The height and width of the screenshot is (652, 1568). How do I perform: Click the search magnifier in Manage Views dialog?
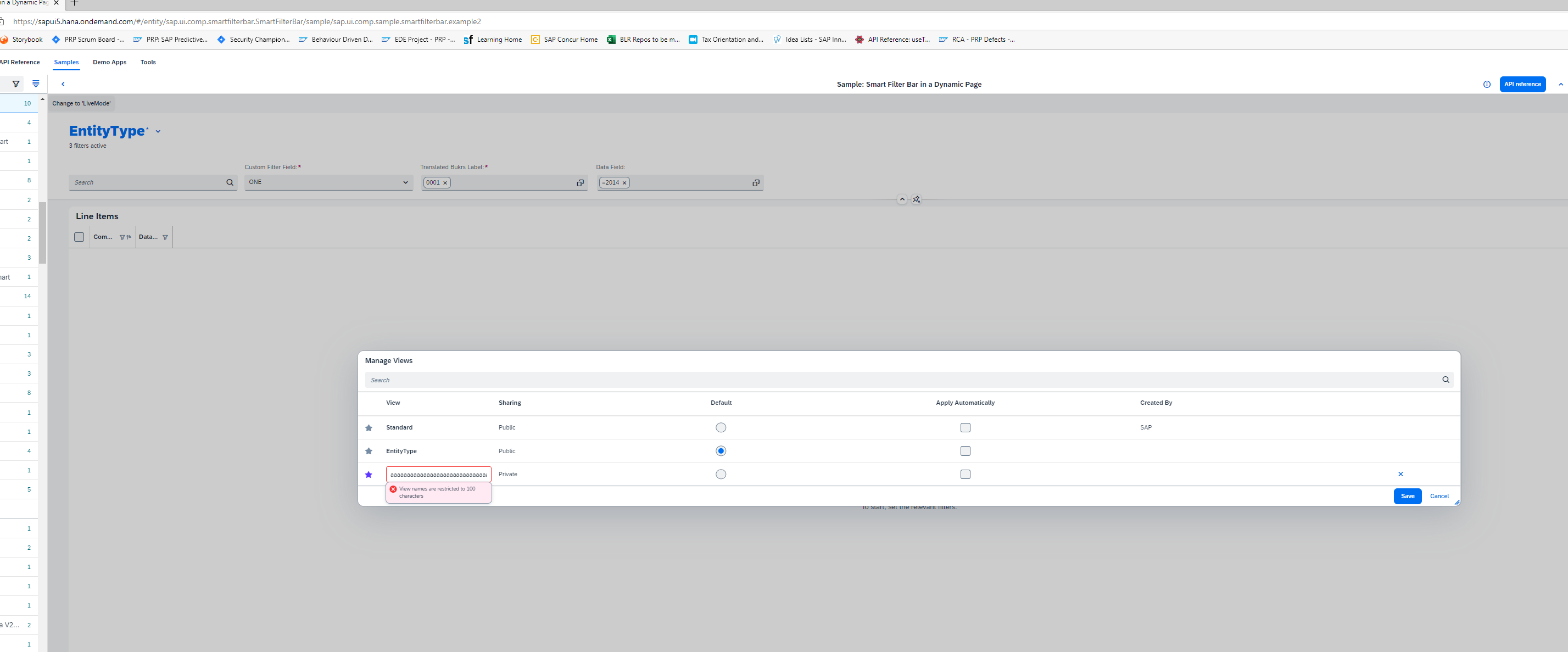pos(1446,379)
